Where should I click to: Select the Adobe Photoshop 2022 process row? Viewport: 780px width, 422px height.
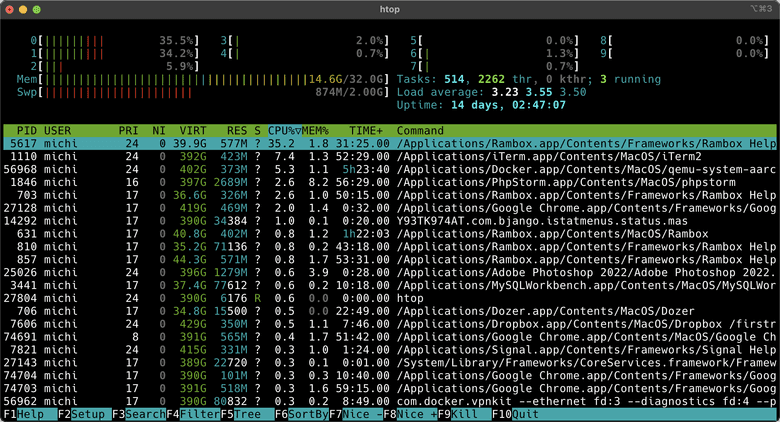tap(390, 273)
